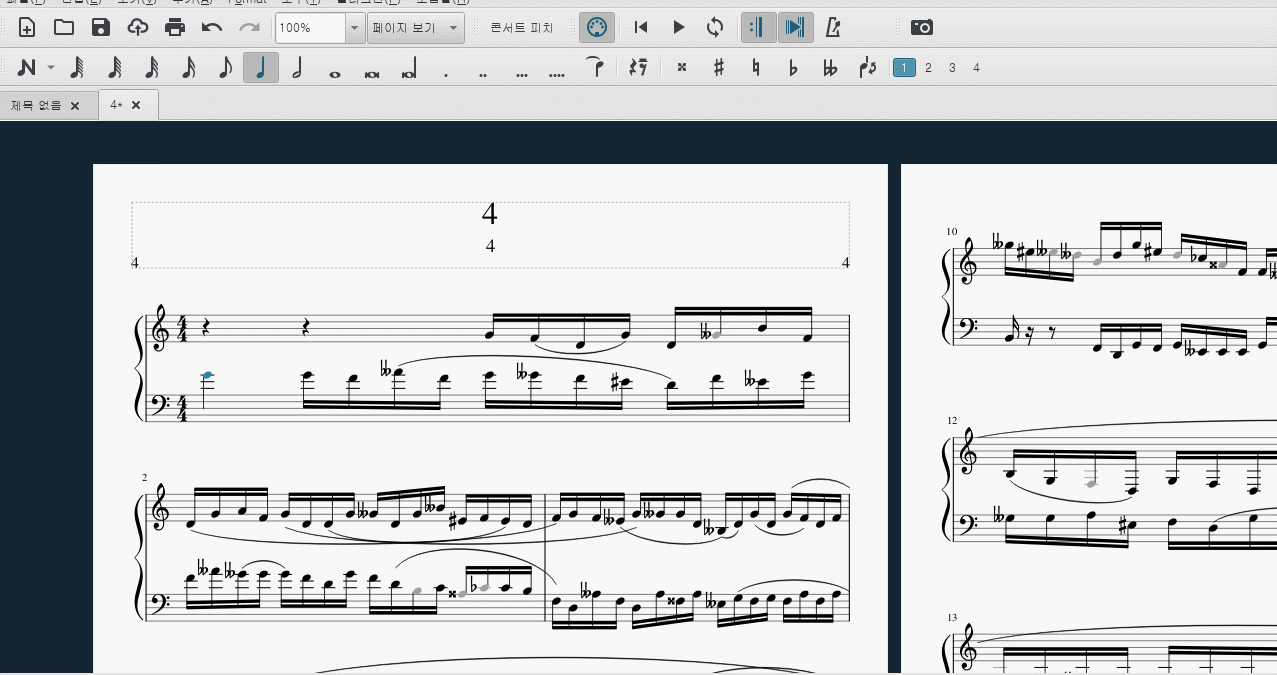Undo the last action
This screenshot has width=1277, height=675.
click(x=212, y=27)
